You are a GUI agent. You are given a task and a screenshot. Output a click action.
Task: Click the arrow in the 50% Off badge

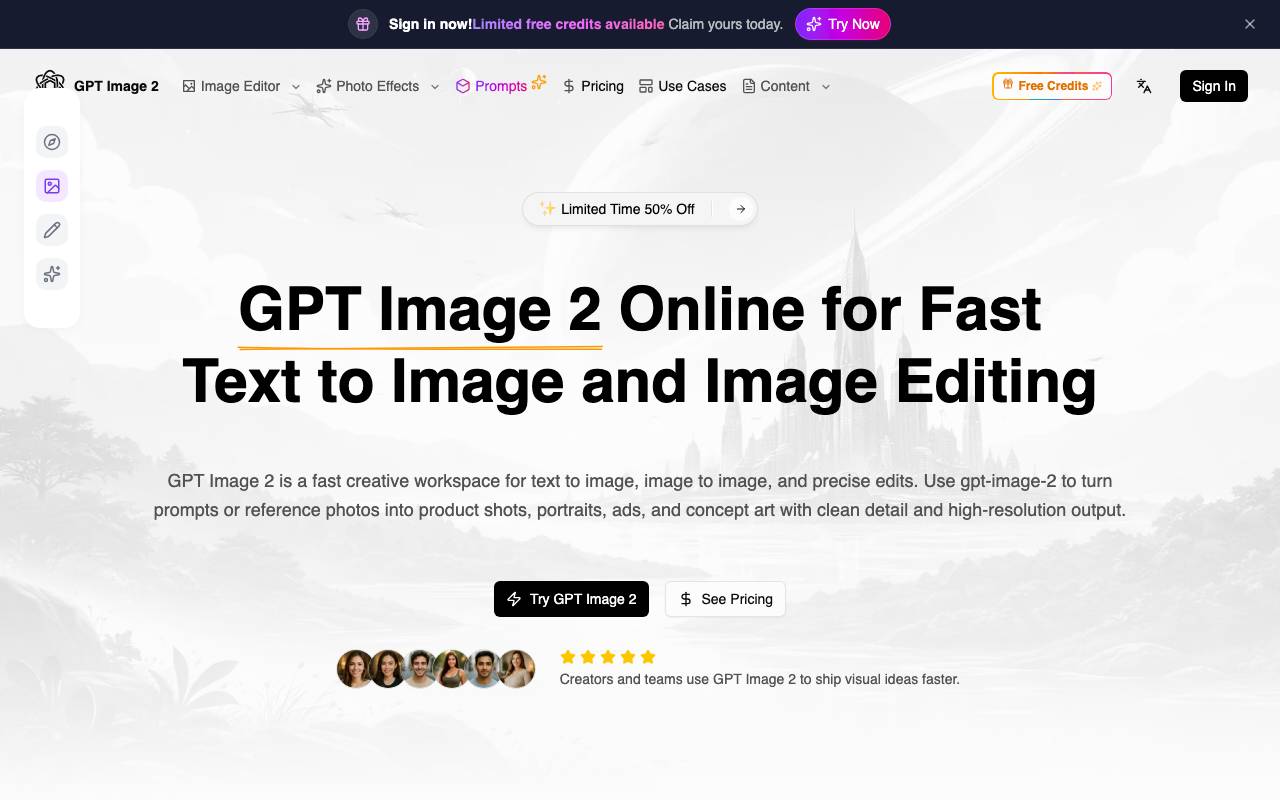pyautogui.click(x=740, y=209)
